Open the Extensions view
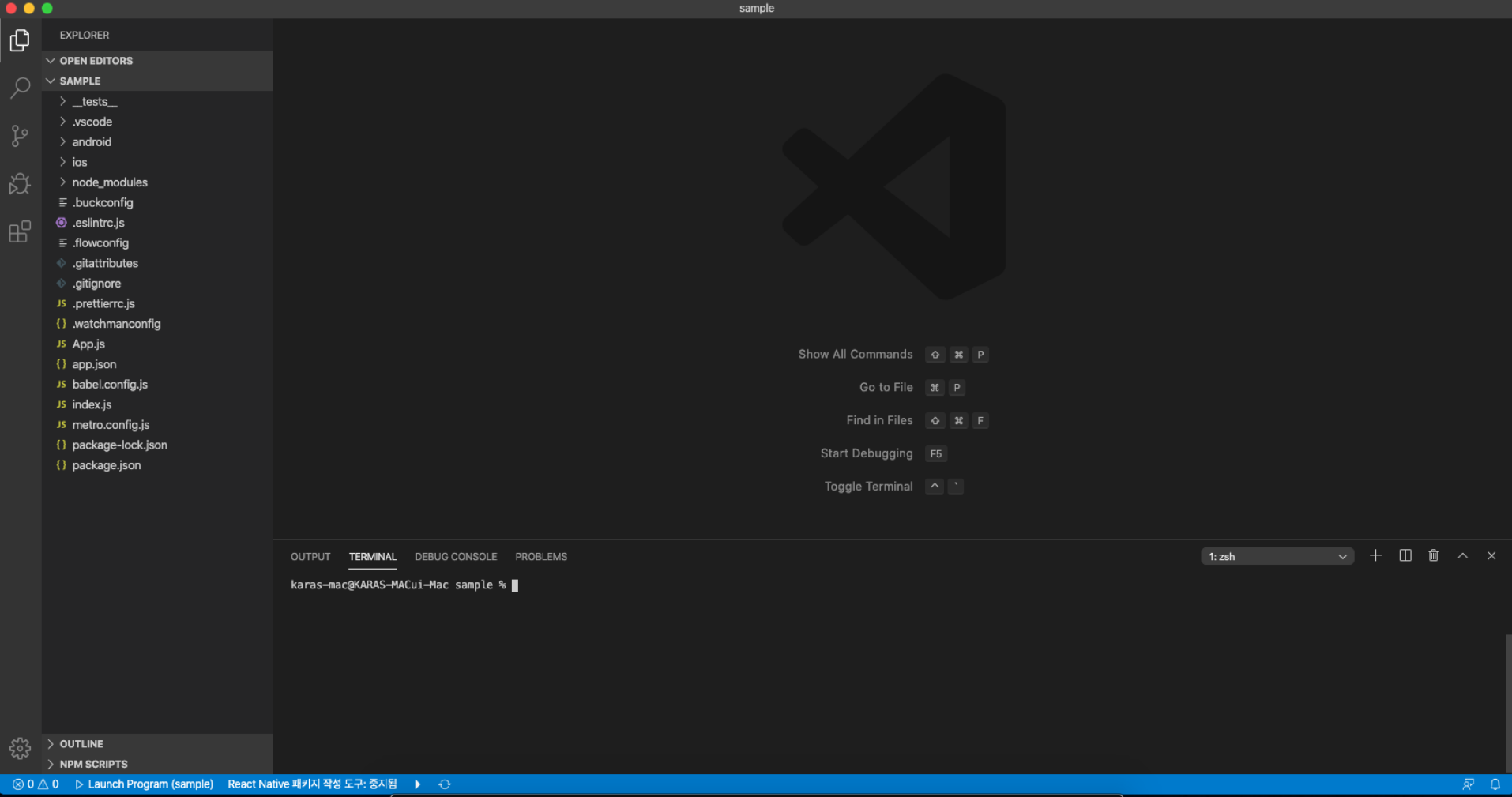 [20, 232]
